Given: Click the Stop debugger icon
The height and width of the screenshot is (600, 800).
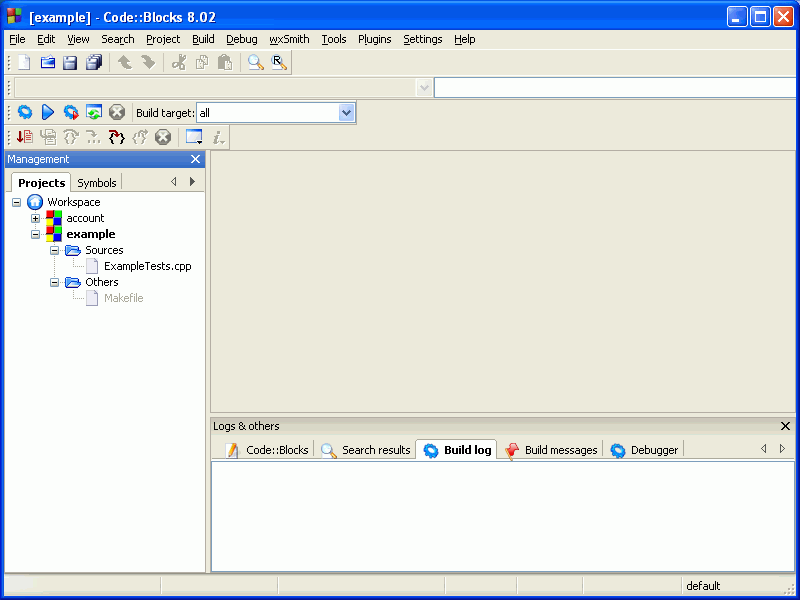Looking at the screenshot, I should (x=163, y=137).
